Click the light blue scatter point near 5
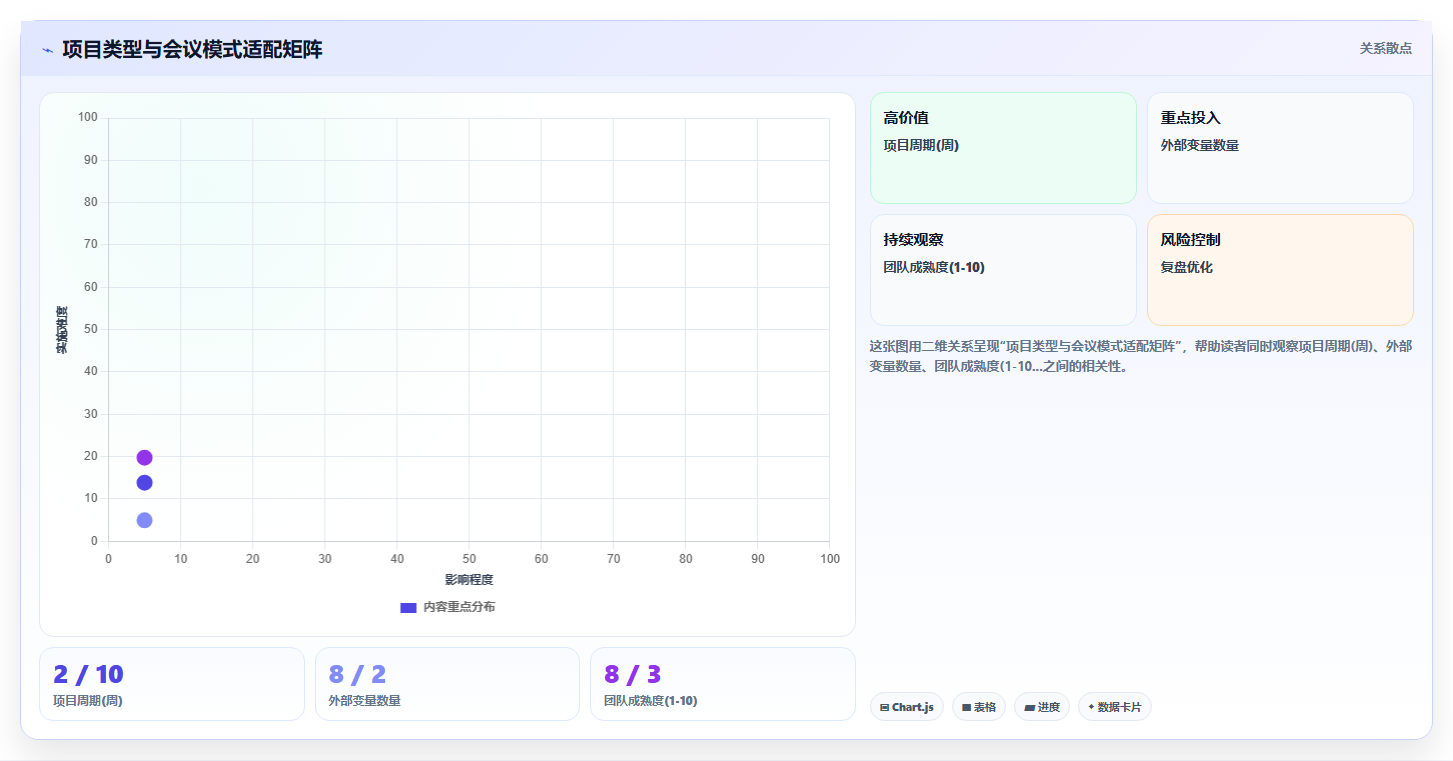Image resolution: width=1453 pixels, height=761 pixels. pos(144,520)
